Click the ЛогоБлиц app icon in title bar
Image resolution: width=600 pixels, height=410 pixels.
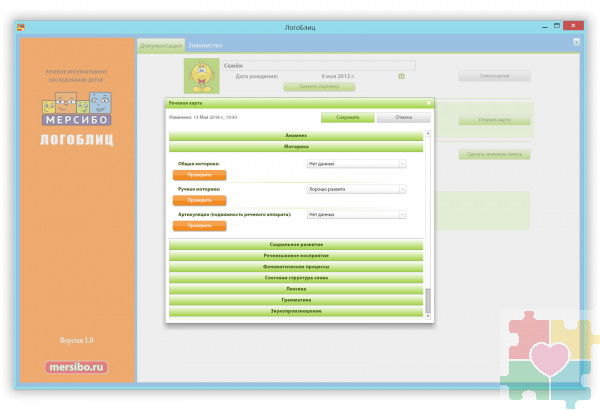click(21, 27)
